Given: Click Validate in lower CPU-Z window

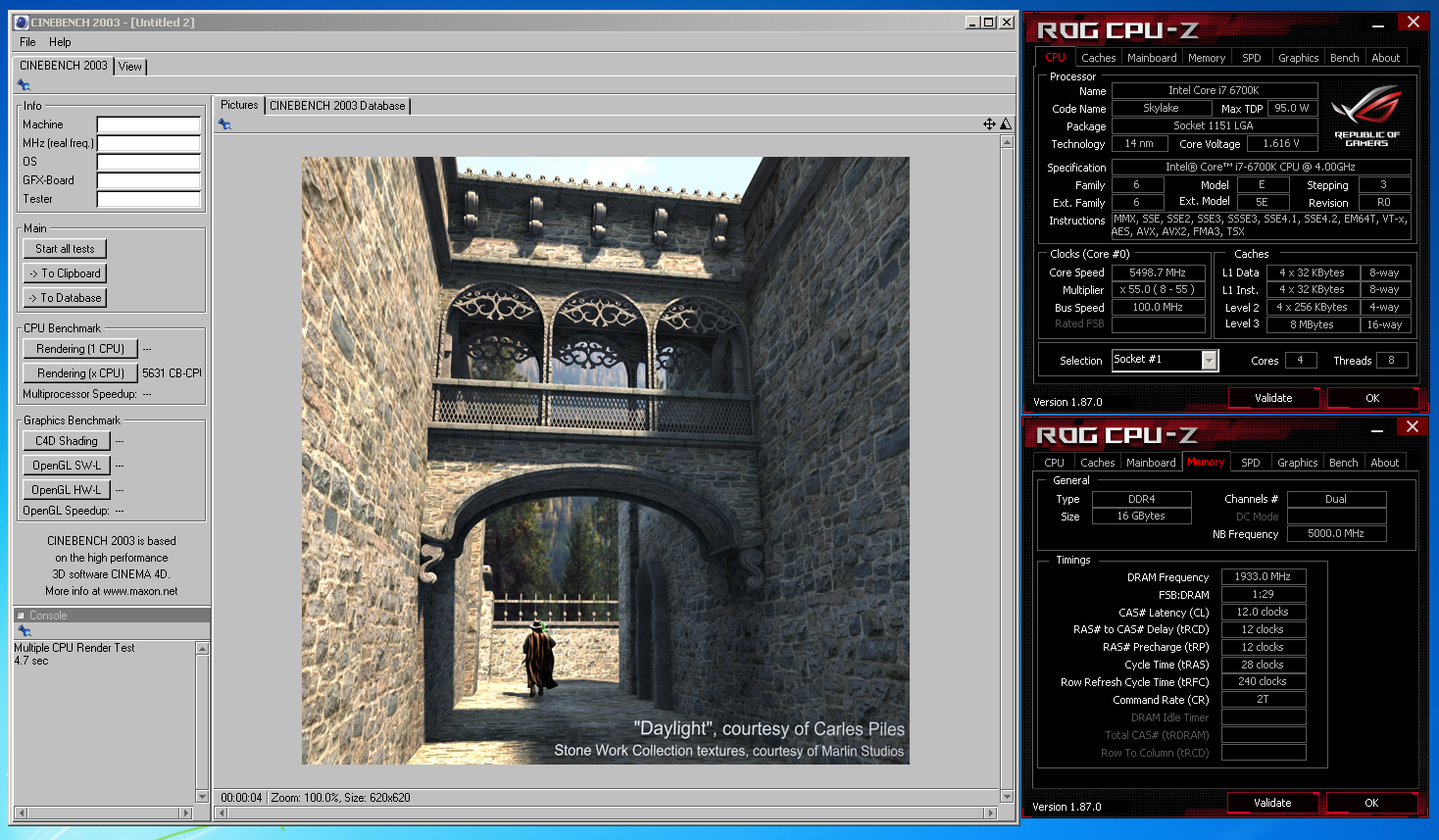Looking at the screenshot, I should click(1272, 803).
